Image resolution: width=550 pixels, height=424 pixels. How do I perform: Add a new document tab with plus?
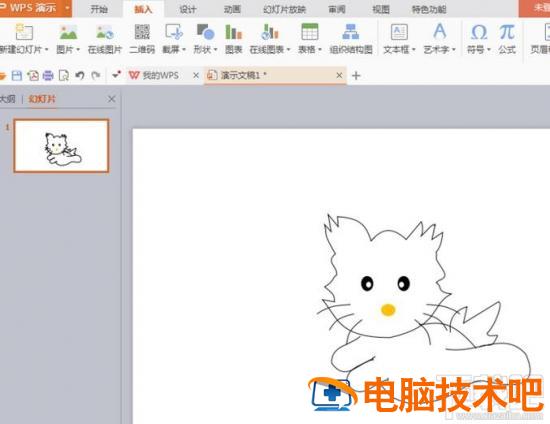[356, 76]
